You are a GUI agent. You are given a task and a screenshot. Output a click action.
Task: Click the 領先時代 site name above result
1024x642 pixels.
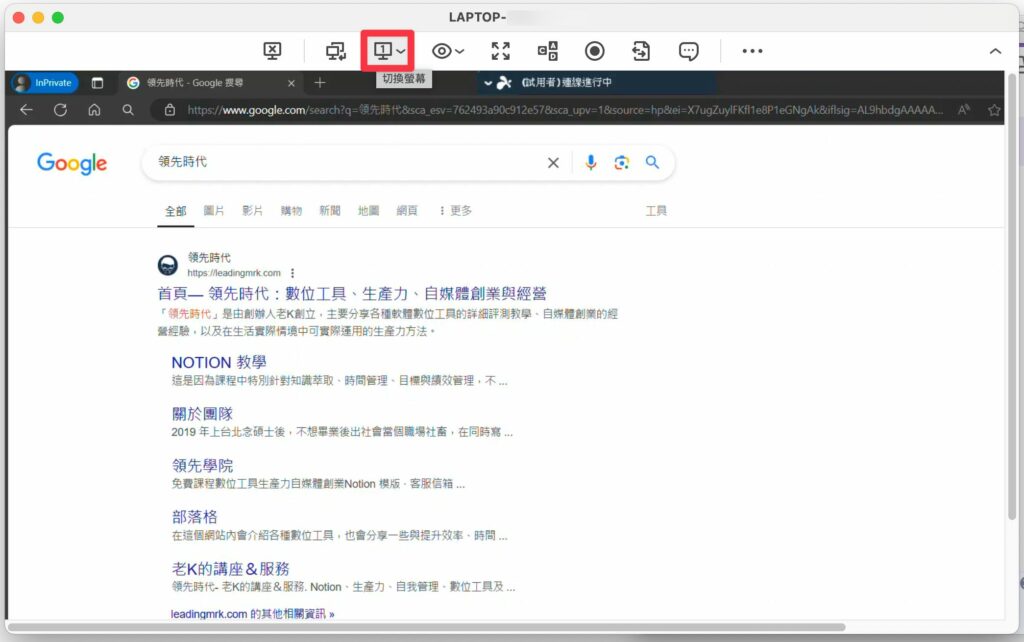(x=209, y=257)
